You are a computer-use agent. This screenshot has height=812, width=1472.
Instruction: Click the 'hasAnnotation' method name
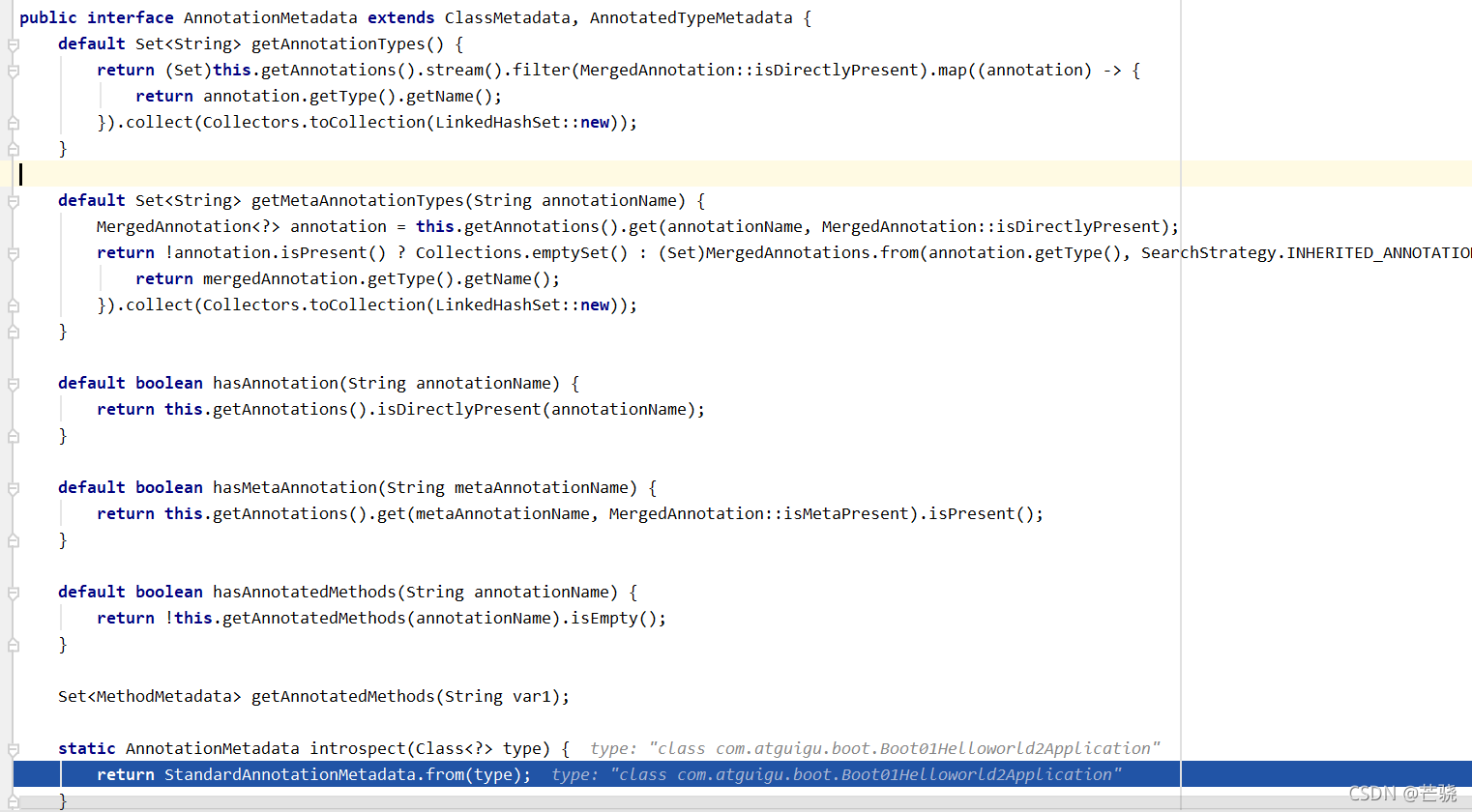276,383
